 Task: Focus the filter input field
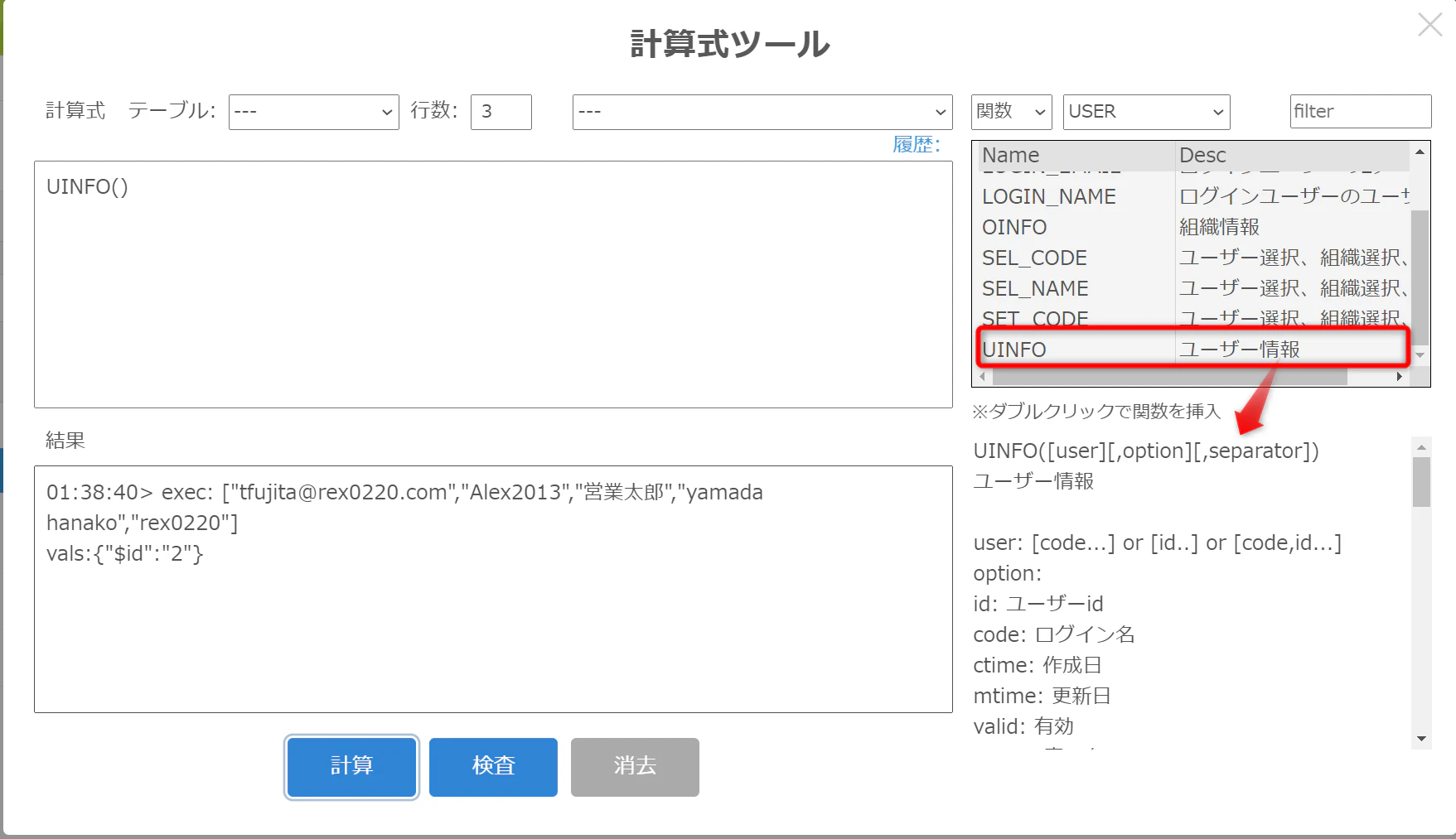(x=1361, y=111)
